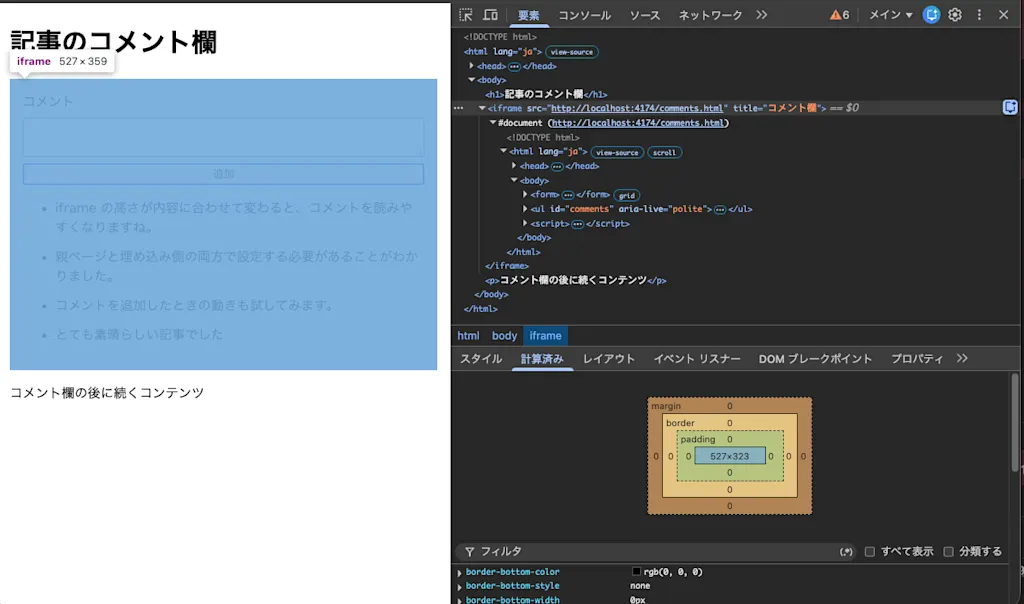Click the ellipsis beside selected iframe node
The image size is (1024, 604).
tap(458, 108)
